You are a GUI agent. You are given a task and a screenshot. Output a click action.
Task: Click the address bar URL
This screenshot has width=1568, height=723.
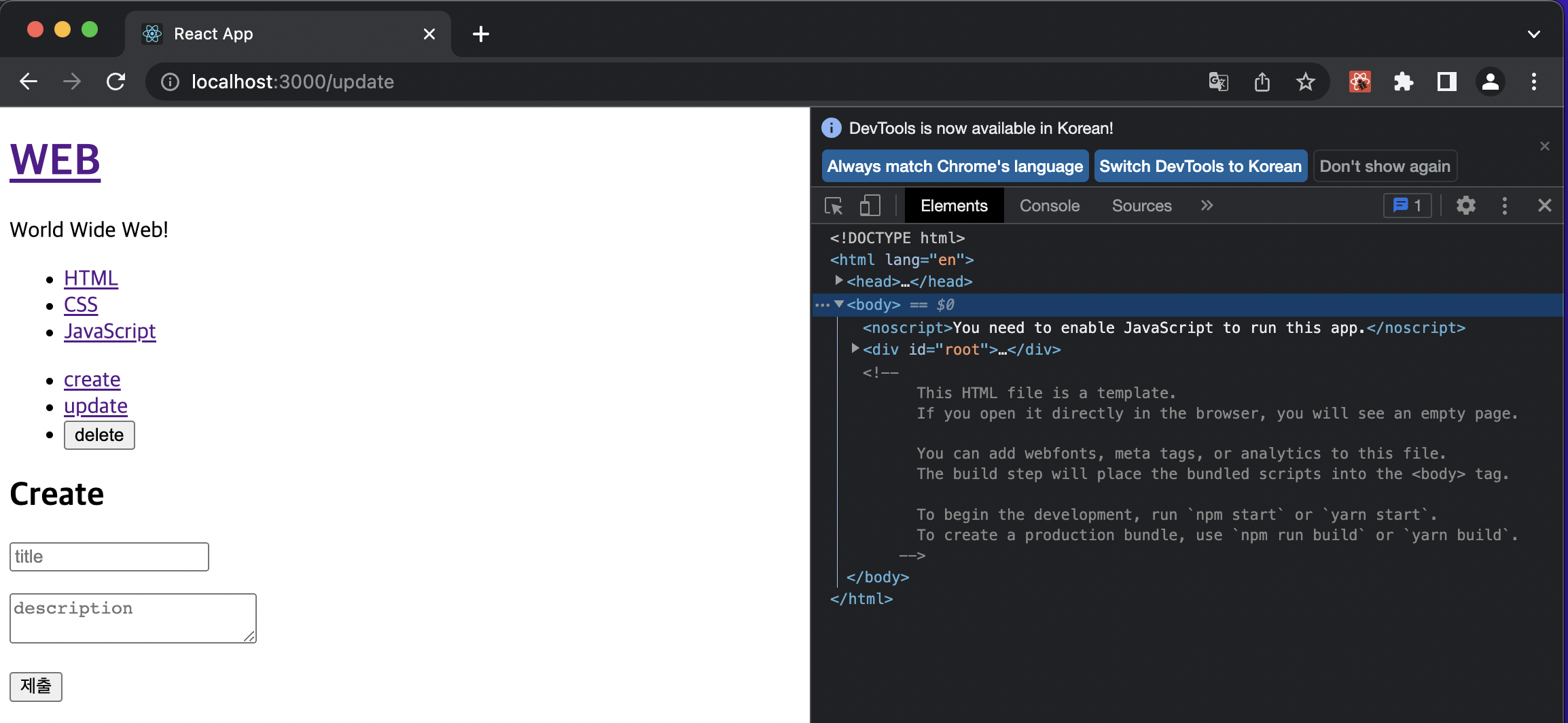point(292,82)
